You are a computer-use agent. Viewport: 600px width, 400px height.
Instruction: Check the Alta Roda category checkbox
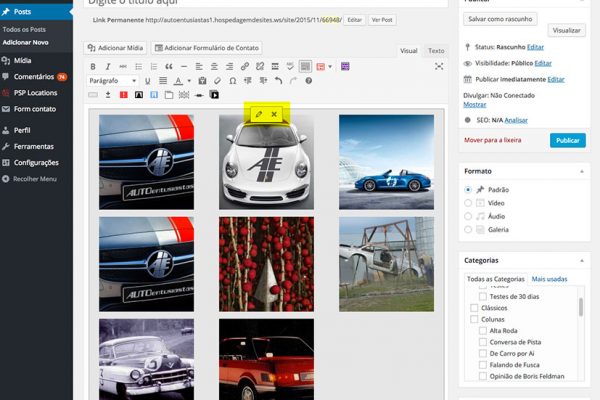(484, 331)
